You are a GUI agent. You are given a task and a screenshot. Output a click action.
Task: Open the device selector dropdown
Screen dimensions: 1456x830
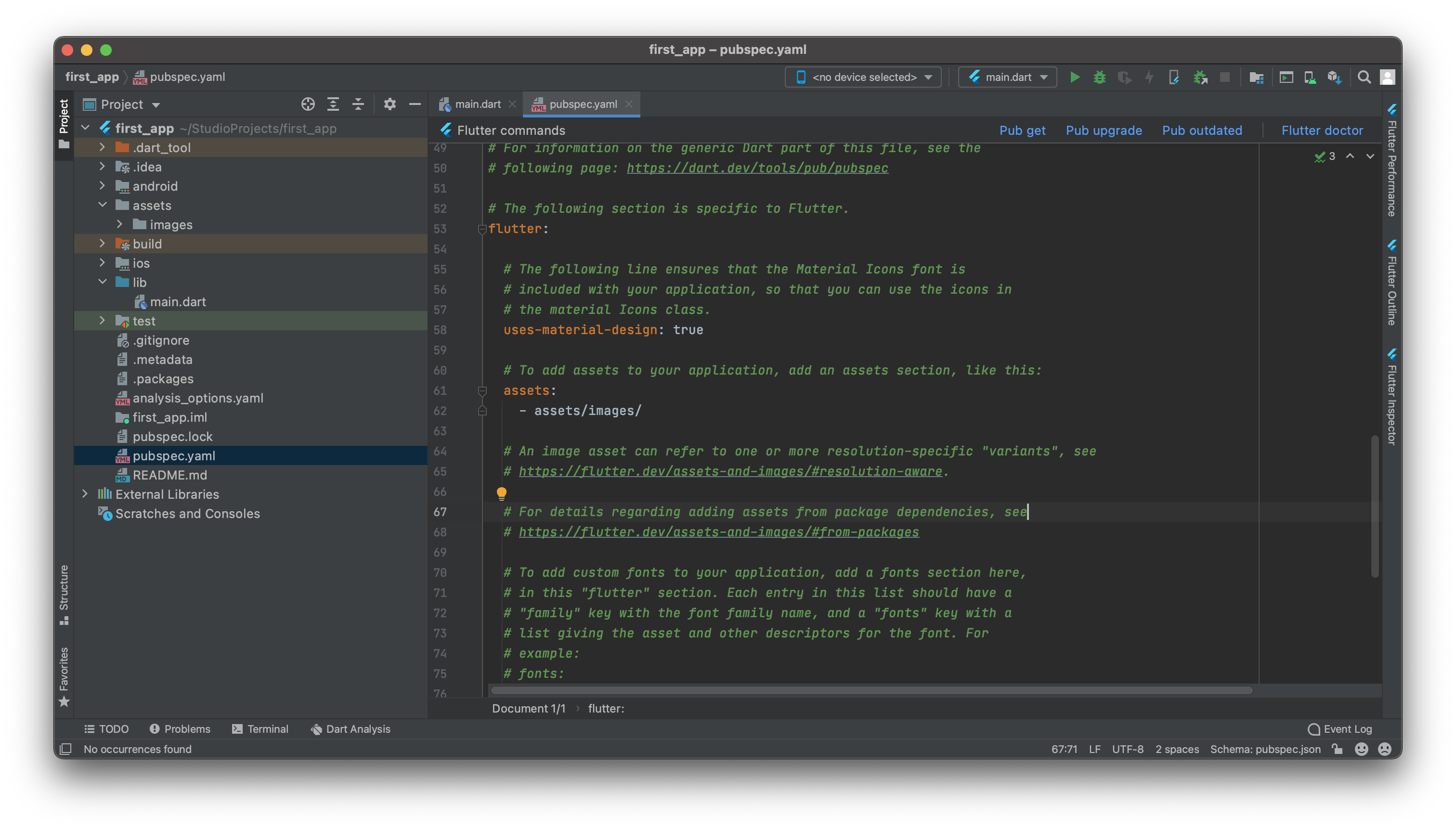863,77
